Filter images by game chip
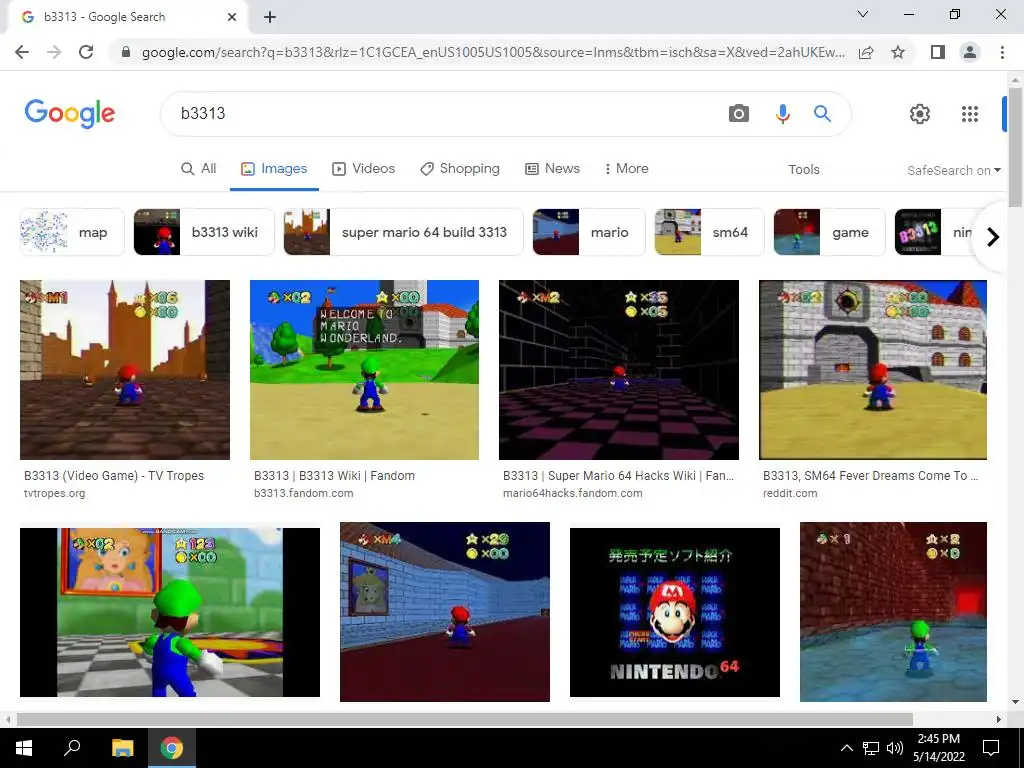1024x768 pixels. click(829, 232)
